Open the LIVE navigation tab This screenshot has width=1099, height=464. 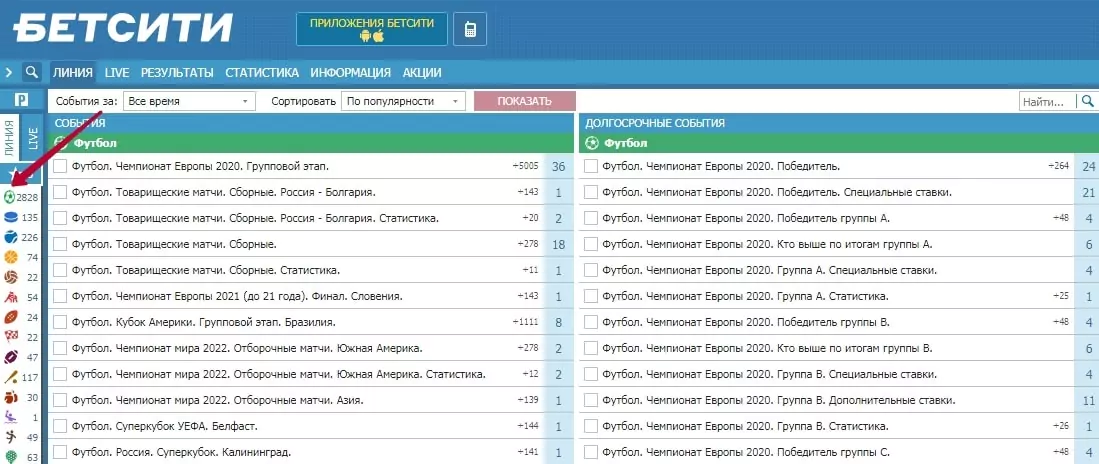(x=117, y=72)
